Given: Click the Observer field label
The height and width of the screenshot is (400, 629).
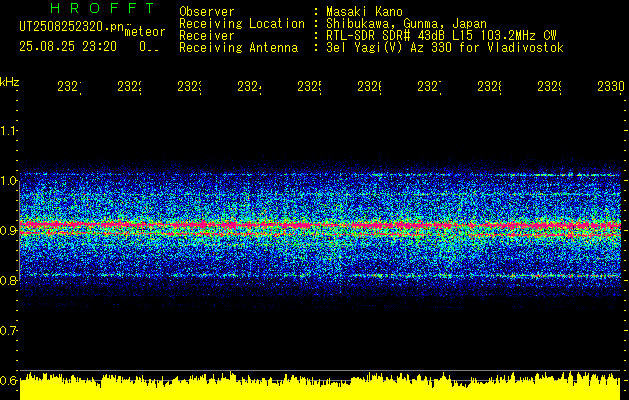Looking at the screenshot, I should click(207, 12).
